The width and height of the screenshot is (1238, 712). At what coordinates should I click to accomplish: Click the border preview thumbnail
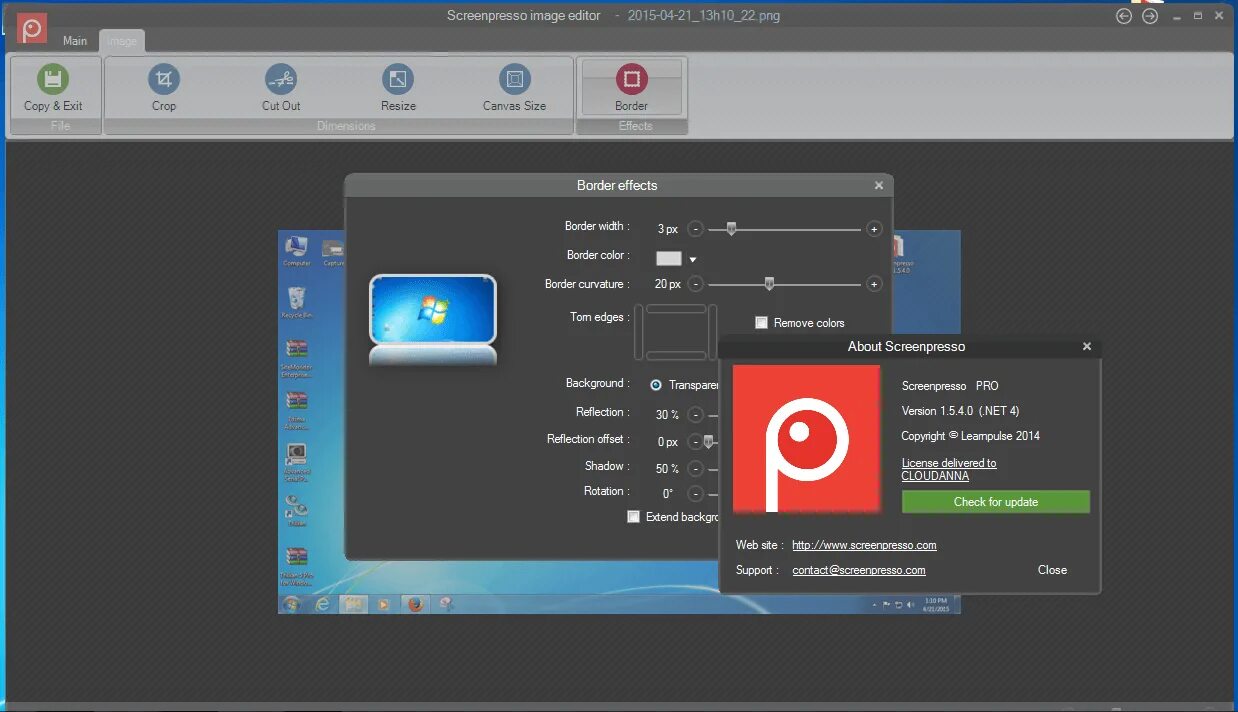[x=433, y=319]
